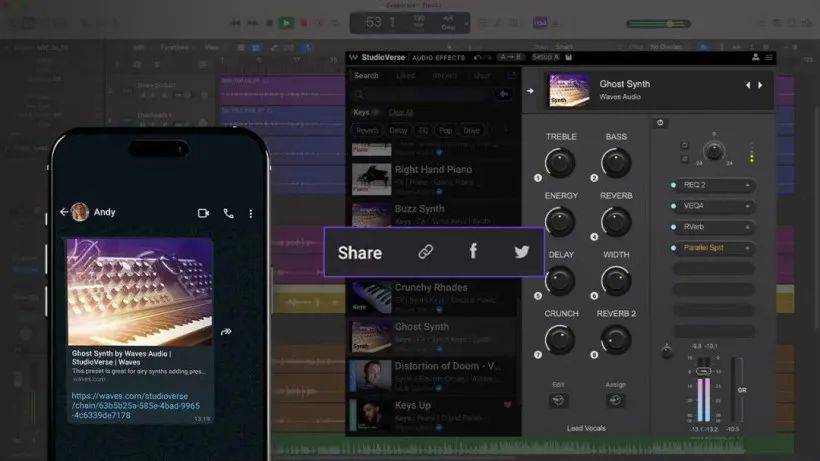Screen dimensions: 820x461
Task: Click the macro Edit button
Action: coord(559,400)
